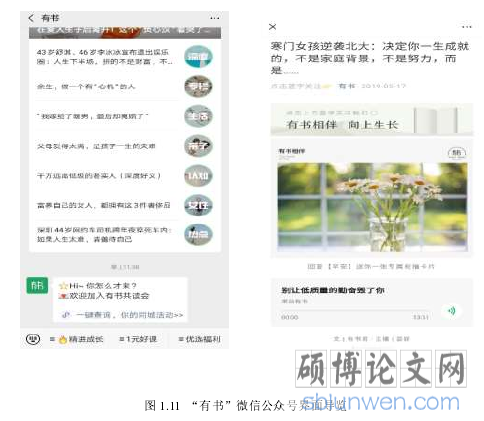
Task: Open the 深圳44岁 driver article
Action: (104, 235)
